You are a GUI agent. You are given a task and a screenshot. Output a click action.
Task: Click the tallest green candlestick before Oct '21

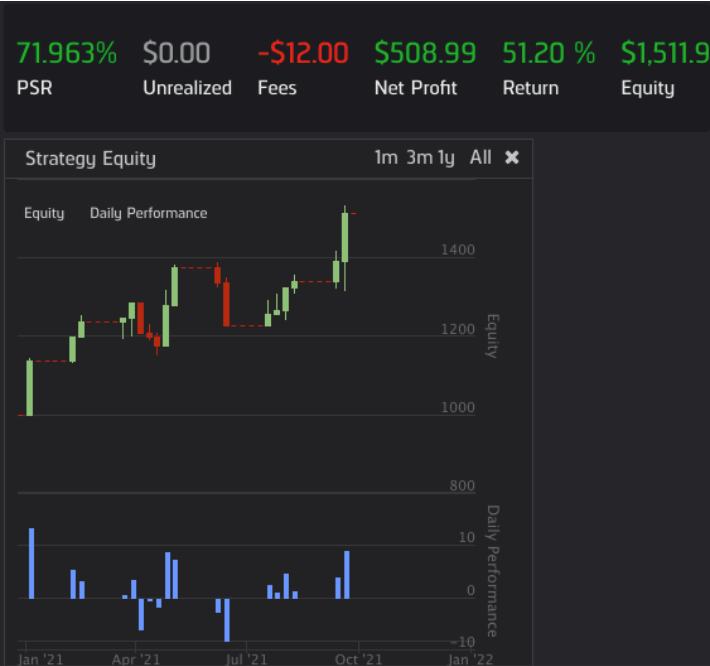345,237
